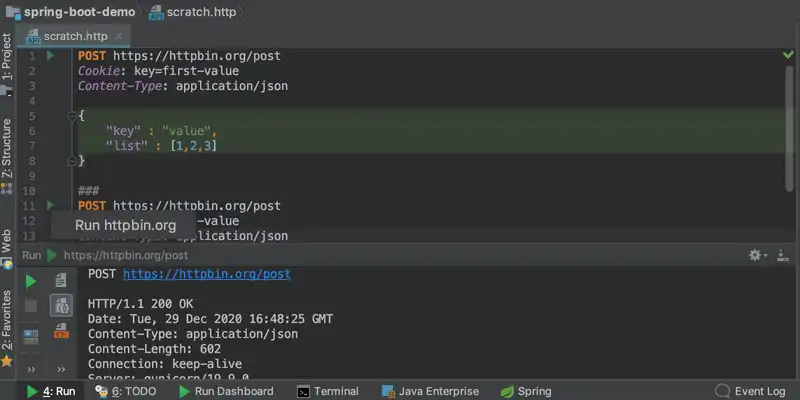Open the Terminal tool window tab
This screenshot has width=800, height=400.
tap(328, 391)
